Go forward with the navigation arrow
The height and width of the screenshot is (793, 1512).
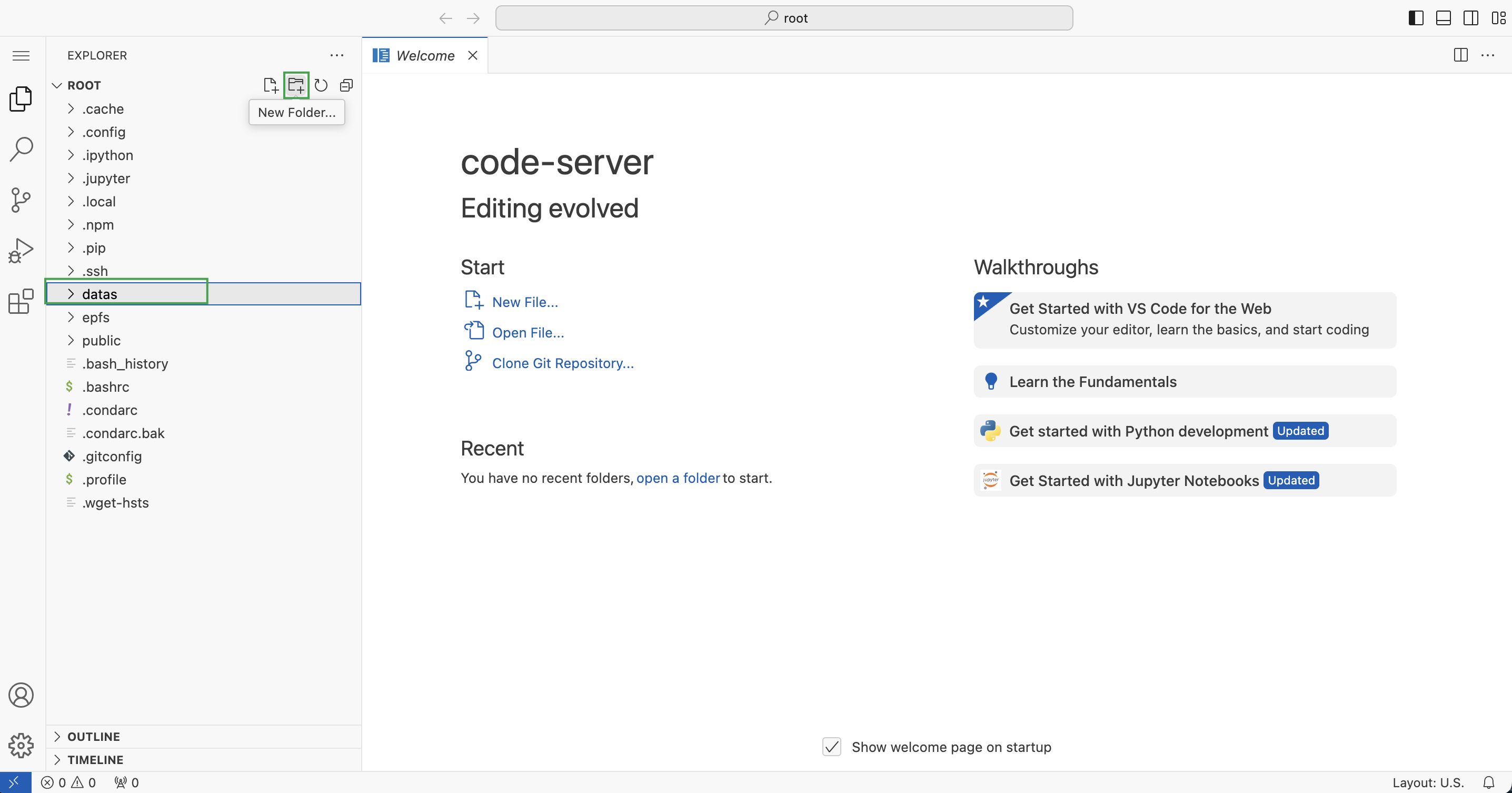(x=473, y=18)
